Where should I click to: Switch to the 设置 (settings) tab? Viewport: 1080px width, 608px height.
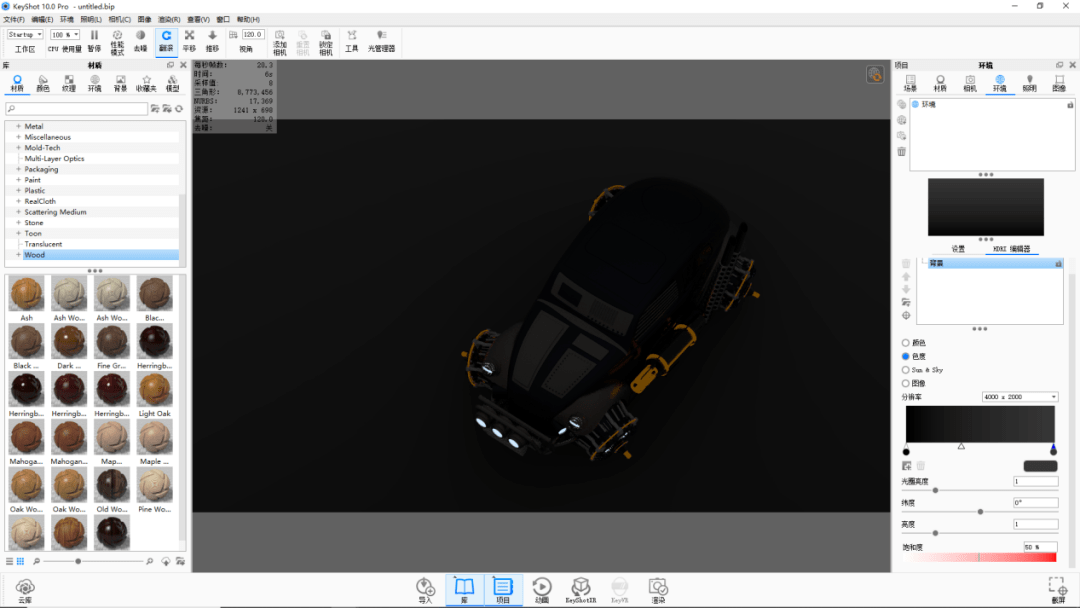(x=957, y=249)
